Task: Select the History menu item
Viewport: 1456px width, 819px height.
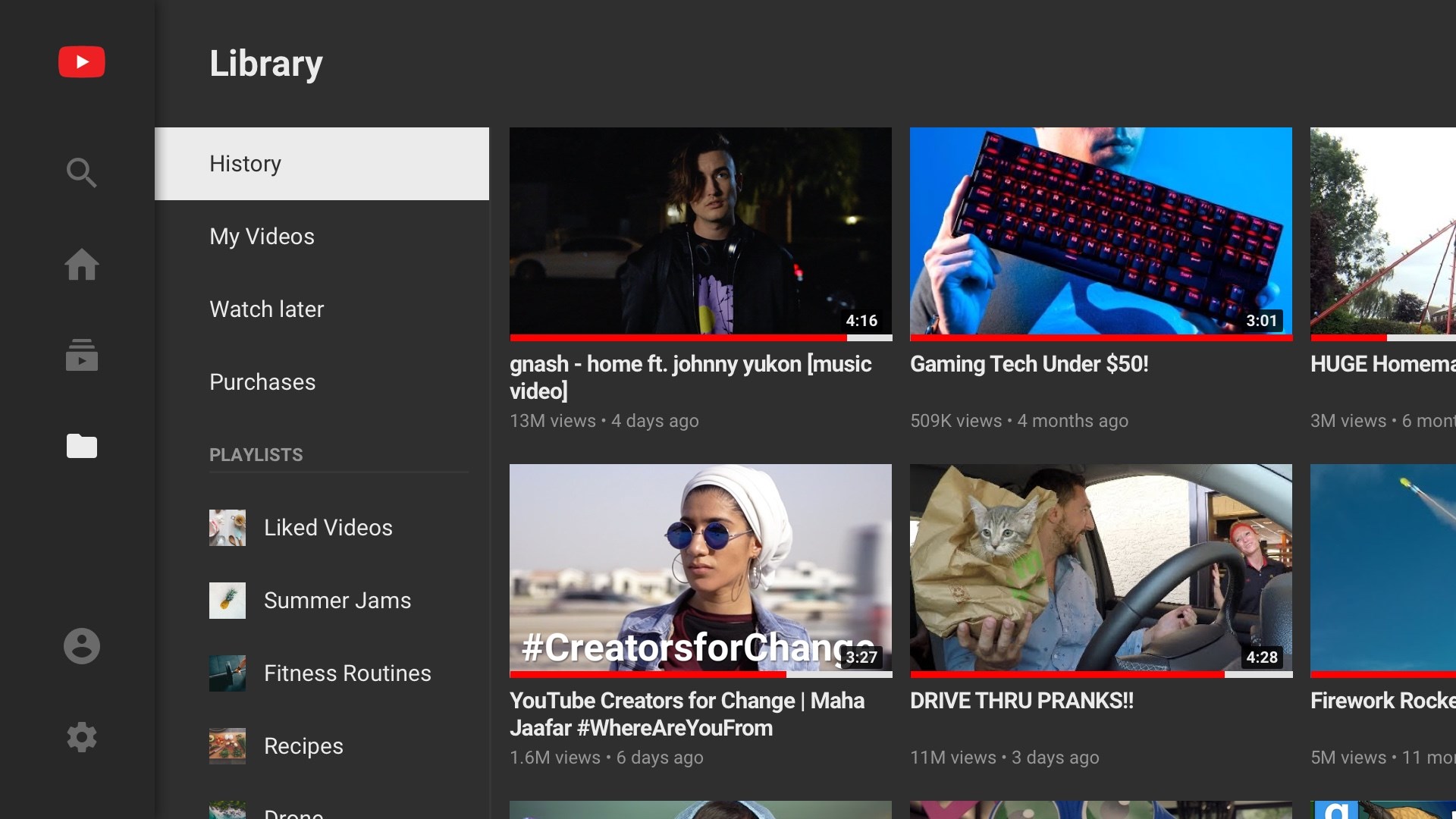Action: click(322, 164)
